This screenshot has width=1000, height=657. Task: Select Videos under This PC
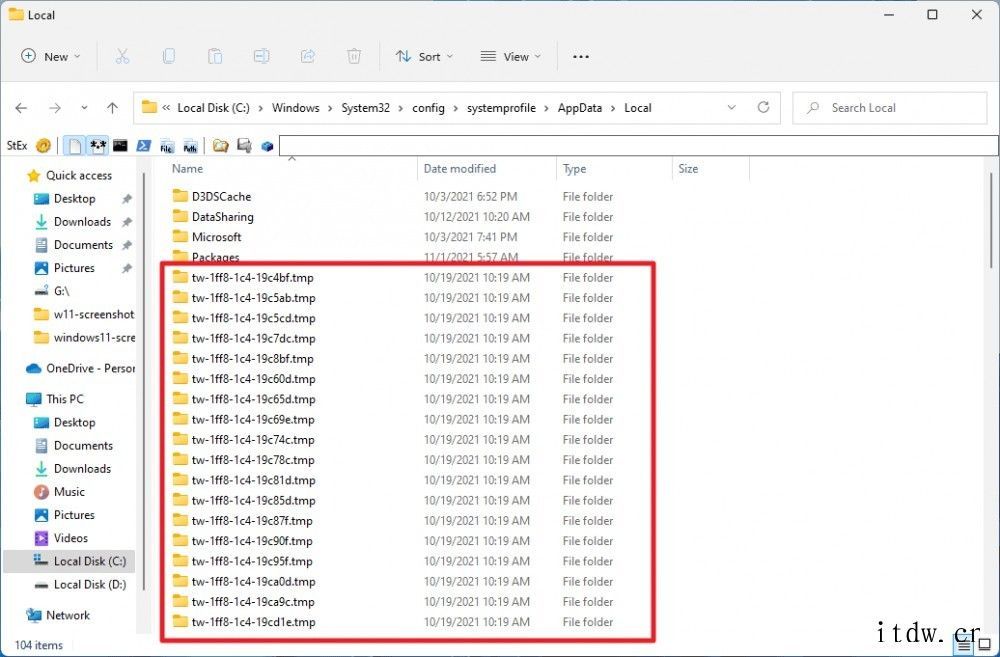pos(61,538)
